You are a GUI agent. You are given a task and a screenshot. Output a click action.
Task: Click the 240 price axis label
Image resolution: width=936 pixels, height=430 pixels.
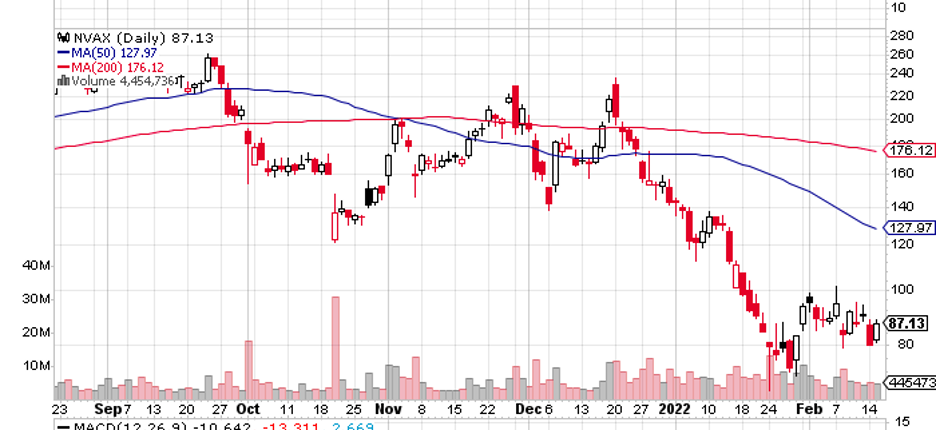(901, 73)
